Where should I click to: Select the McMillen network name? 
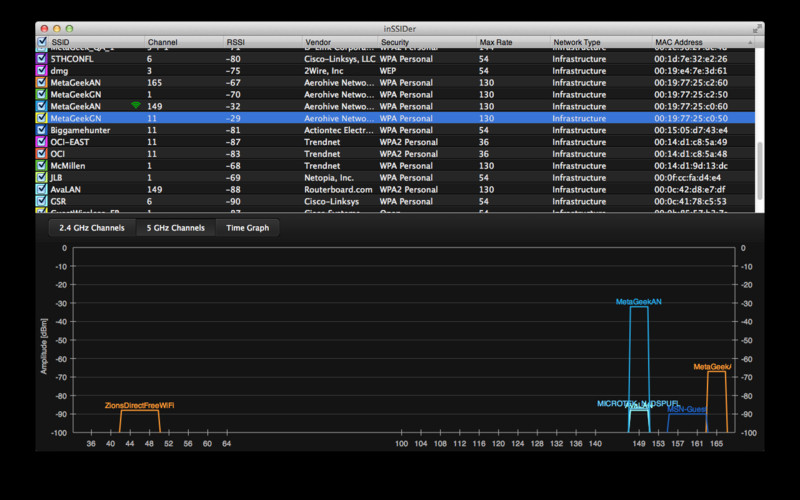[68, 166]
